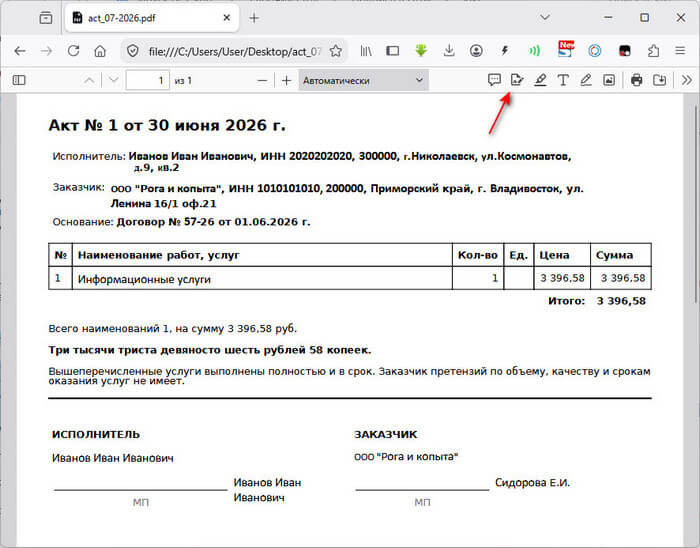Click the vertical scrollbar of PDF viewer
This screenshot has width=700, height=548.
tap(695, 205)
